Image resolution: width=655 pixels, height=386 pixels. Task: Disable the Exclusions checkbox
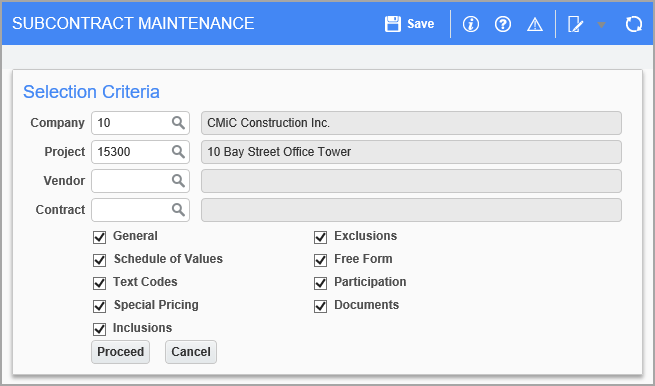pyautogui.click(x=320, y=237)
